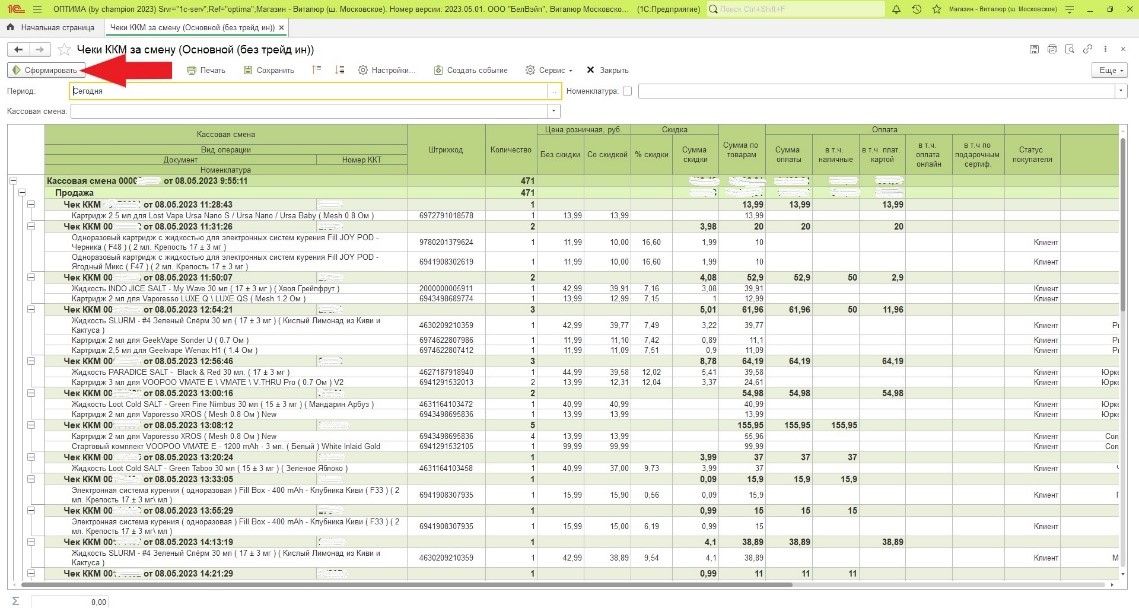Toggle the Номенклатура checkbox
This screenshot has width=1139, height=608.
[627, 91]
